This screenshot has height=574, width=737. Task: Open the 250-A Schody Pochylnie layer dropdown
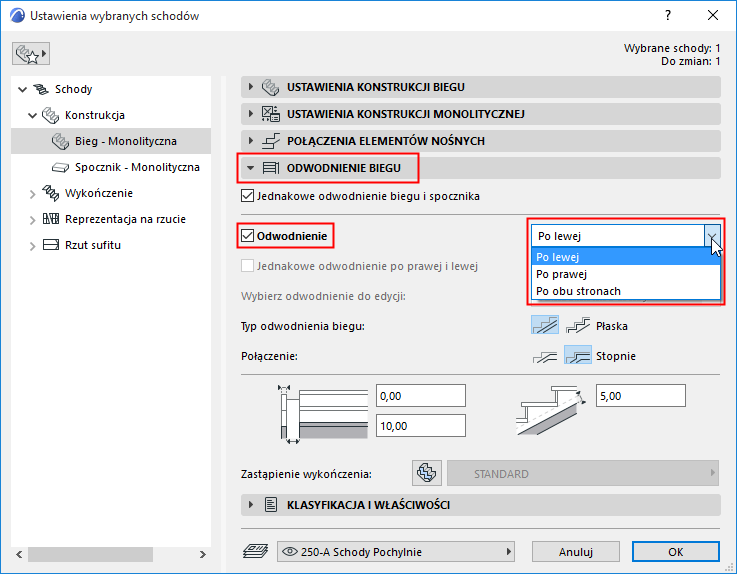[396, 551]
